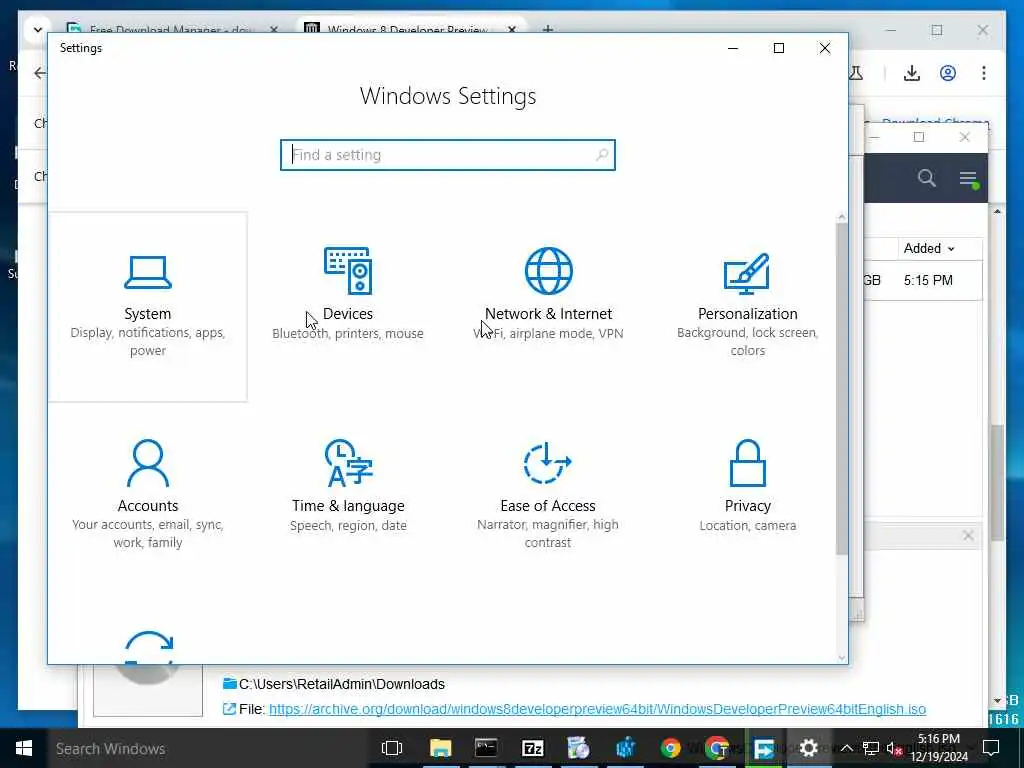Open Task View from the taskbar
The height and width of the screenshot is (768, 1024).
(392, 748)
